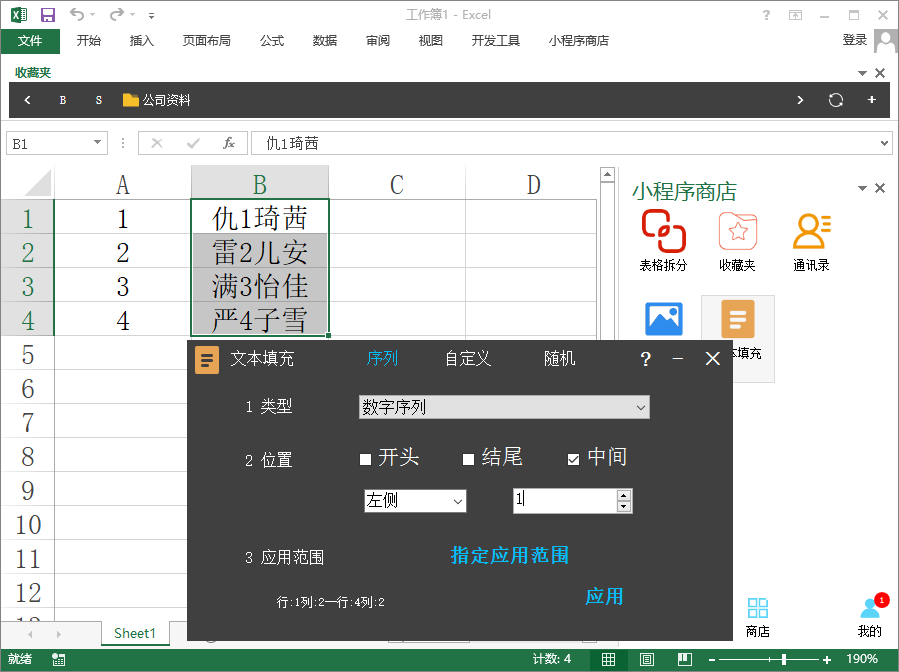
Task: Switch to 自定义 tab in dialog
Action: click(468, 359)
